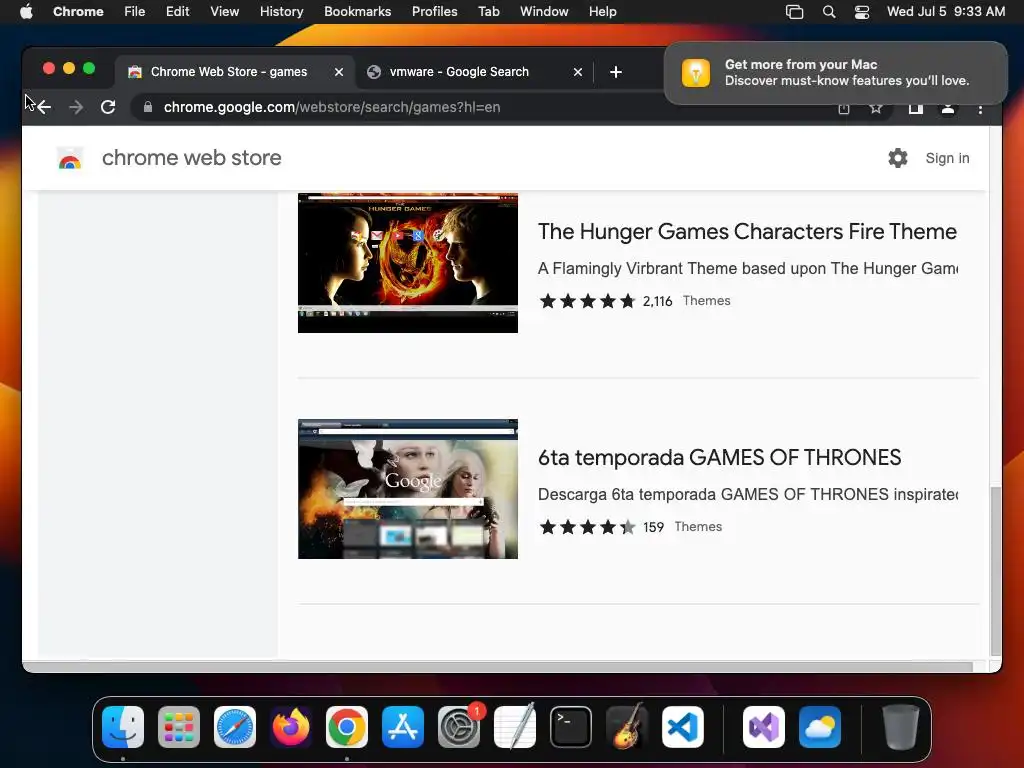Open TextEdit from the Dock
This screenshot has width=1024, height=768.
[x=515, y=727]
